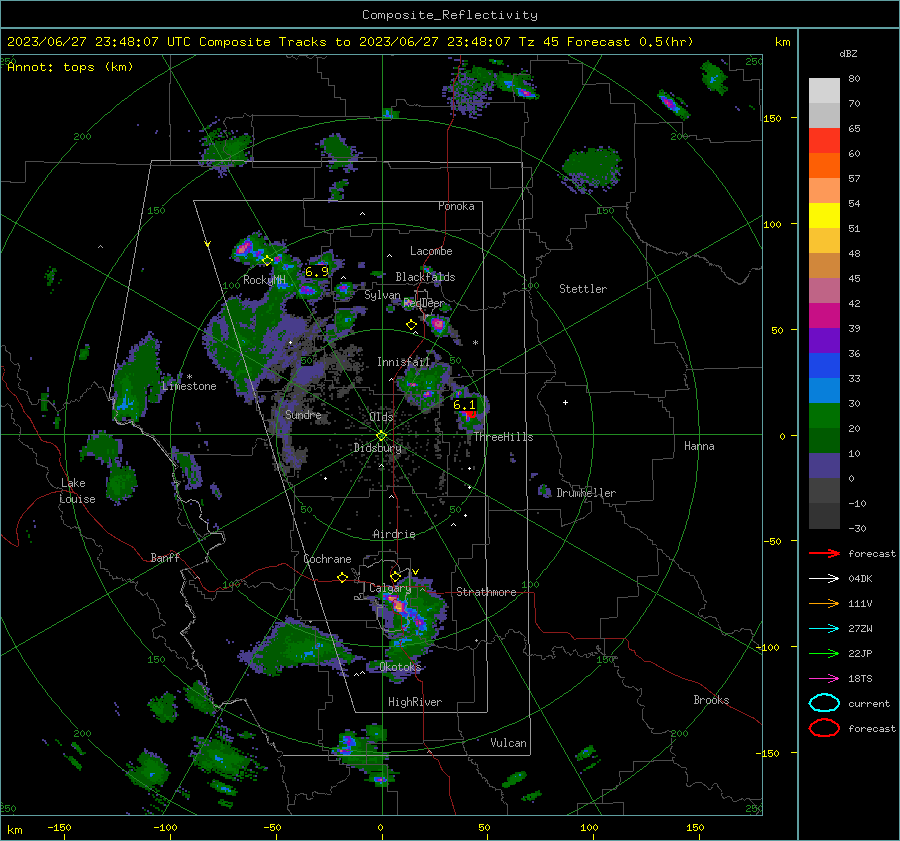Viewport: 900px width, 841px height.
Task: Click the Olds city label
Action: [381, 416]
